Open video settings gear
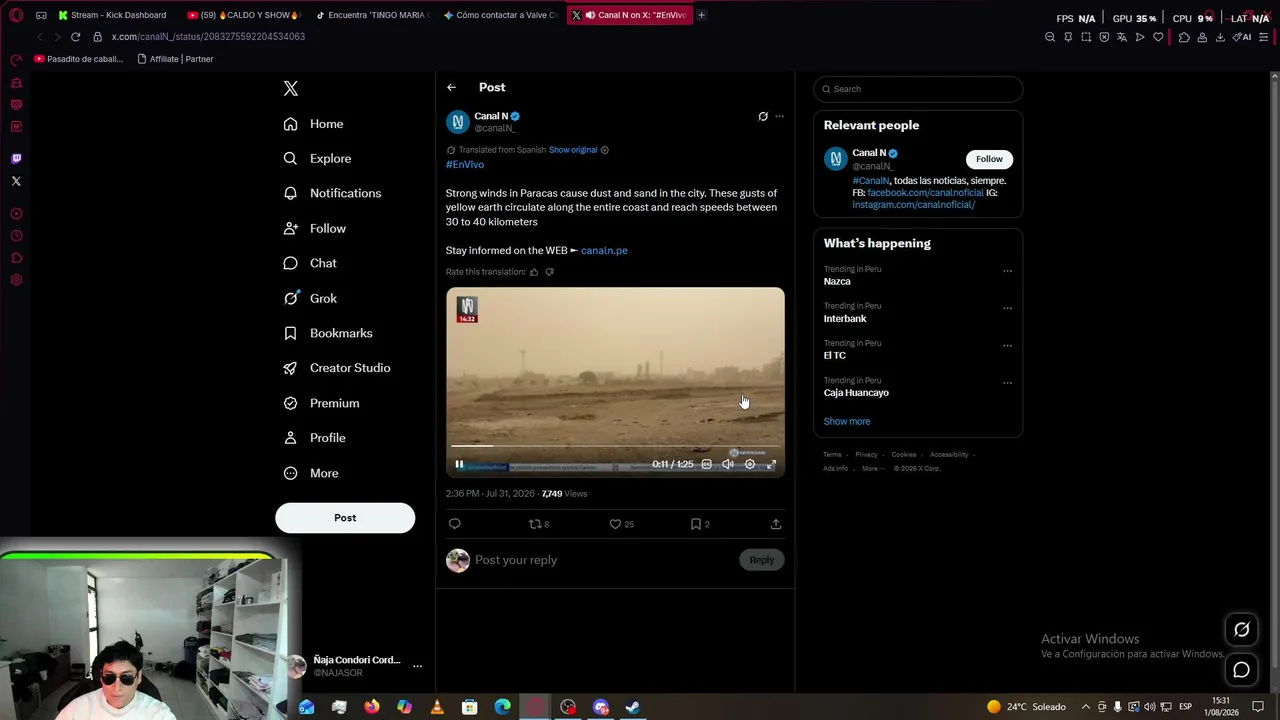1280x720 pixels. click(750, 464)
